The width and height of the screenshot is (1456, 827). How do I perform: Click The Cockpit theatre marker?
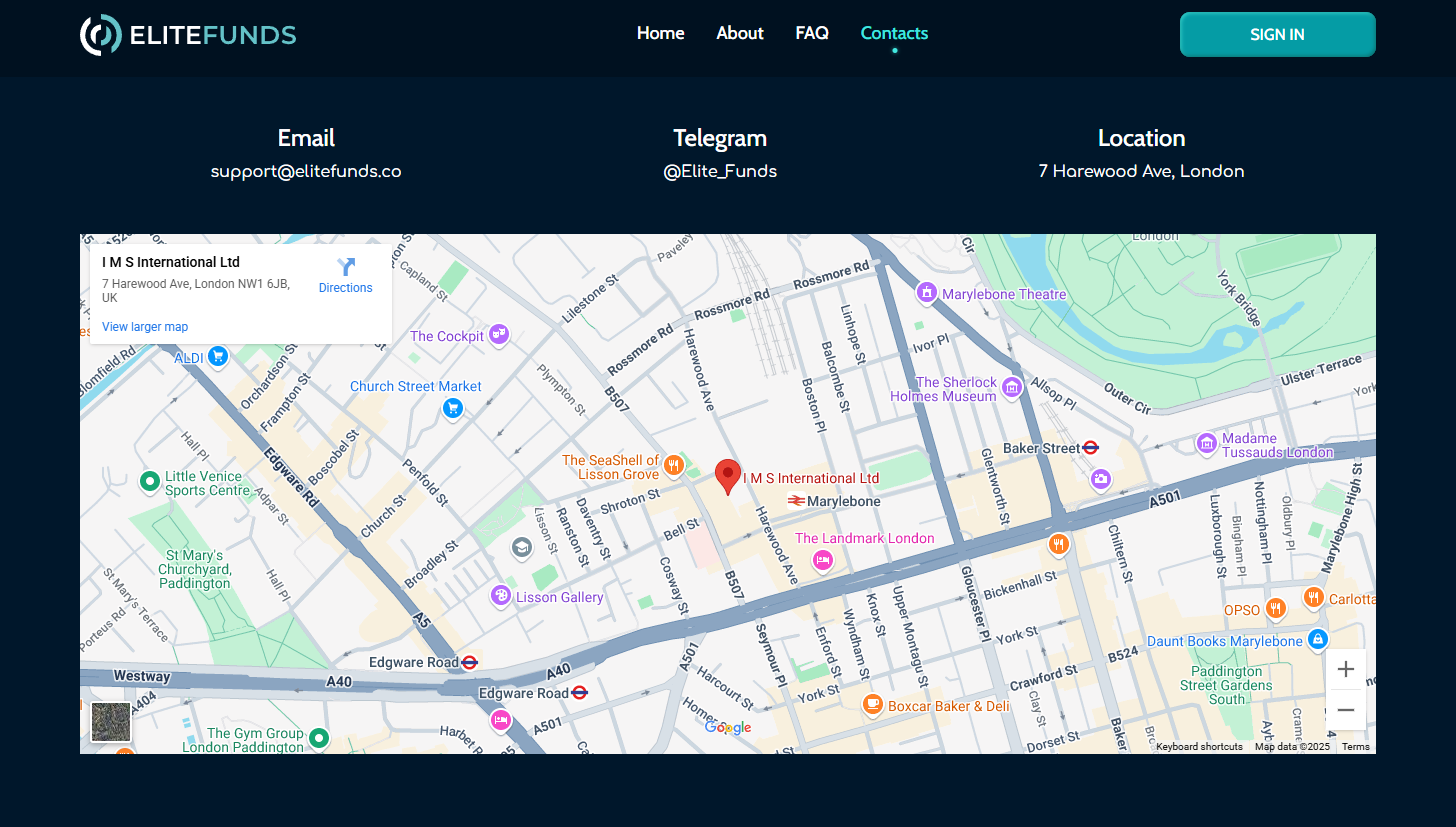click(x=499, y=335)
